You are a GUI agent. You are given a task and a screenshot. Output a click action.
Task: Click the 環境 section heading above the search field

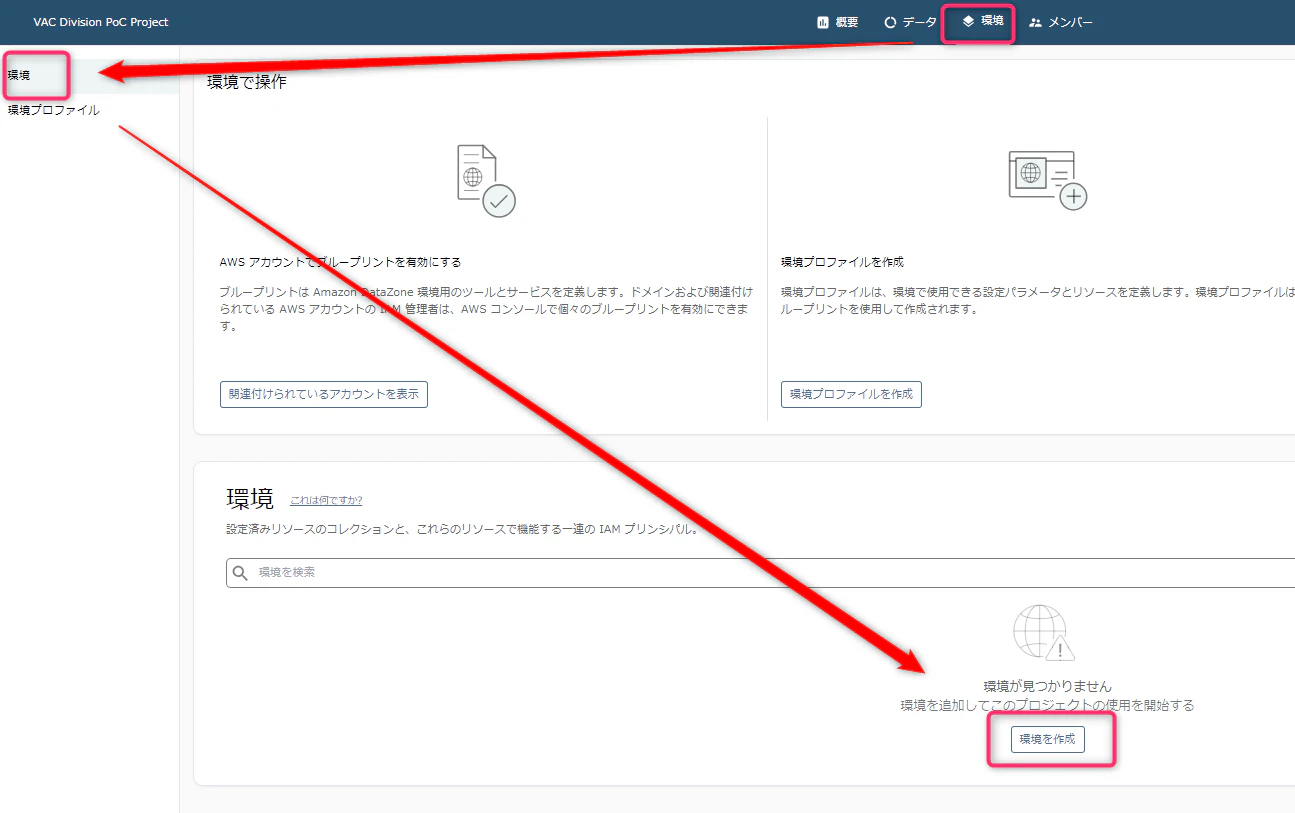(250, 499)
